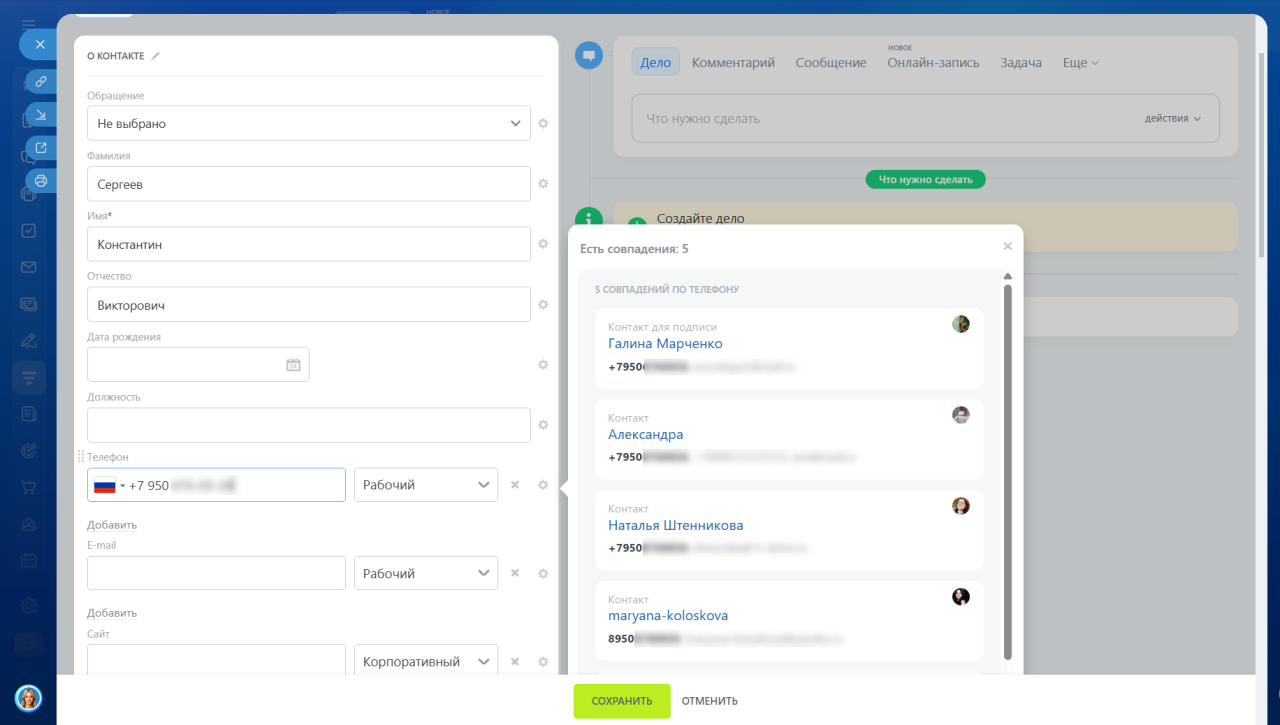
Task: Click the pencil icon next to О контакте
Action: point(155,56)
